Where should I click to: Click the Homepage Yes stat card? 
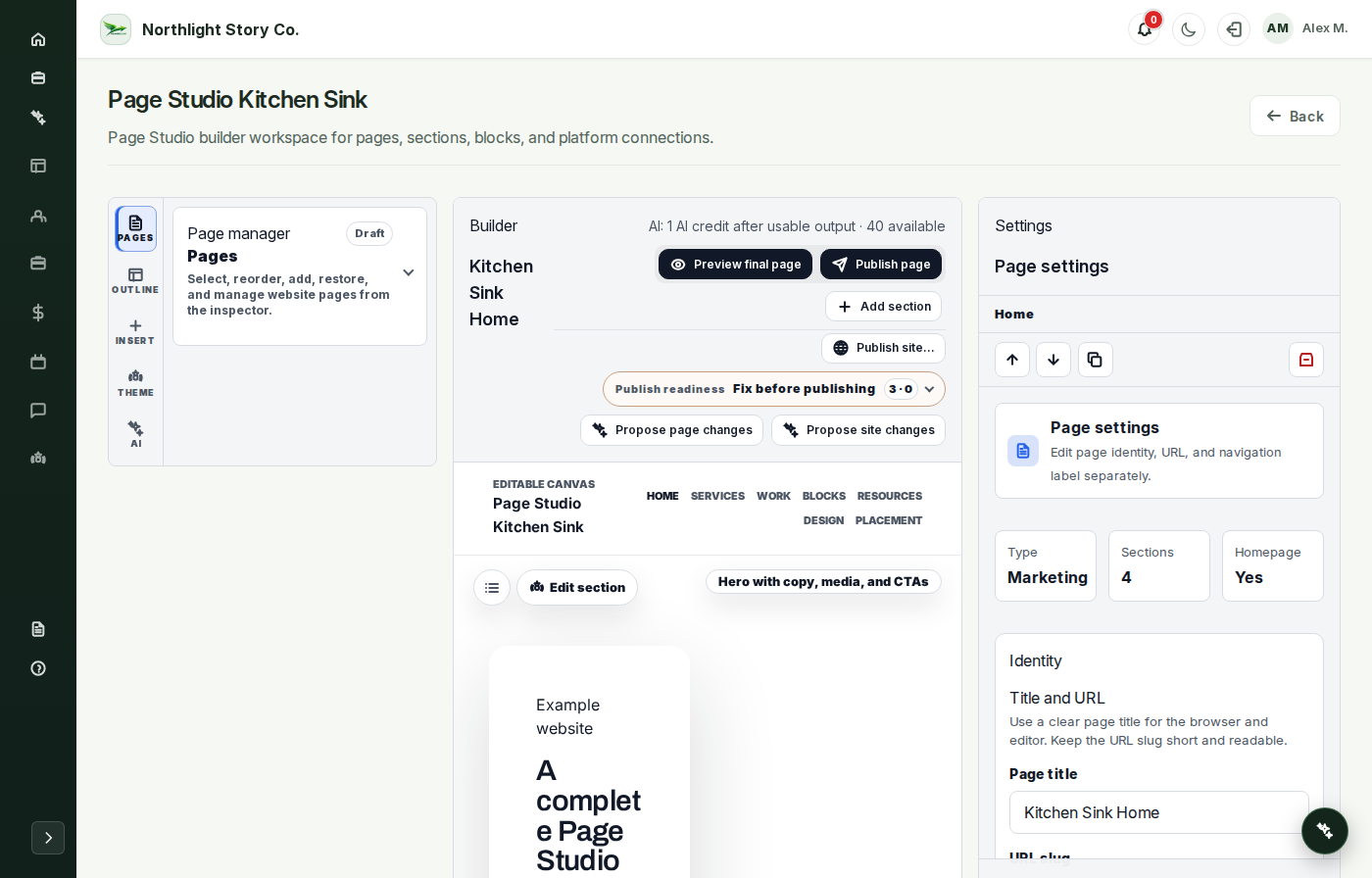(x=1273, y=566)
